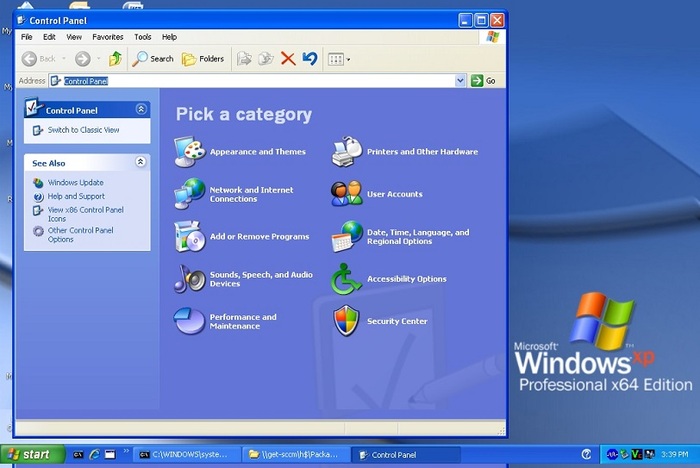
Task: Open the Security Center shield icon
Action: (x=346, y=321)
